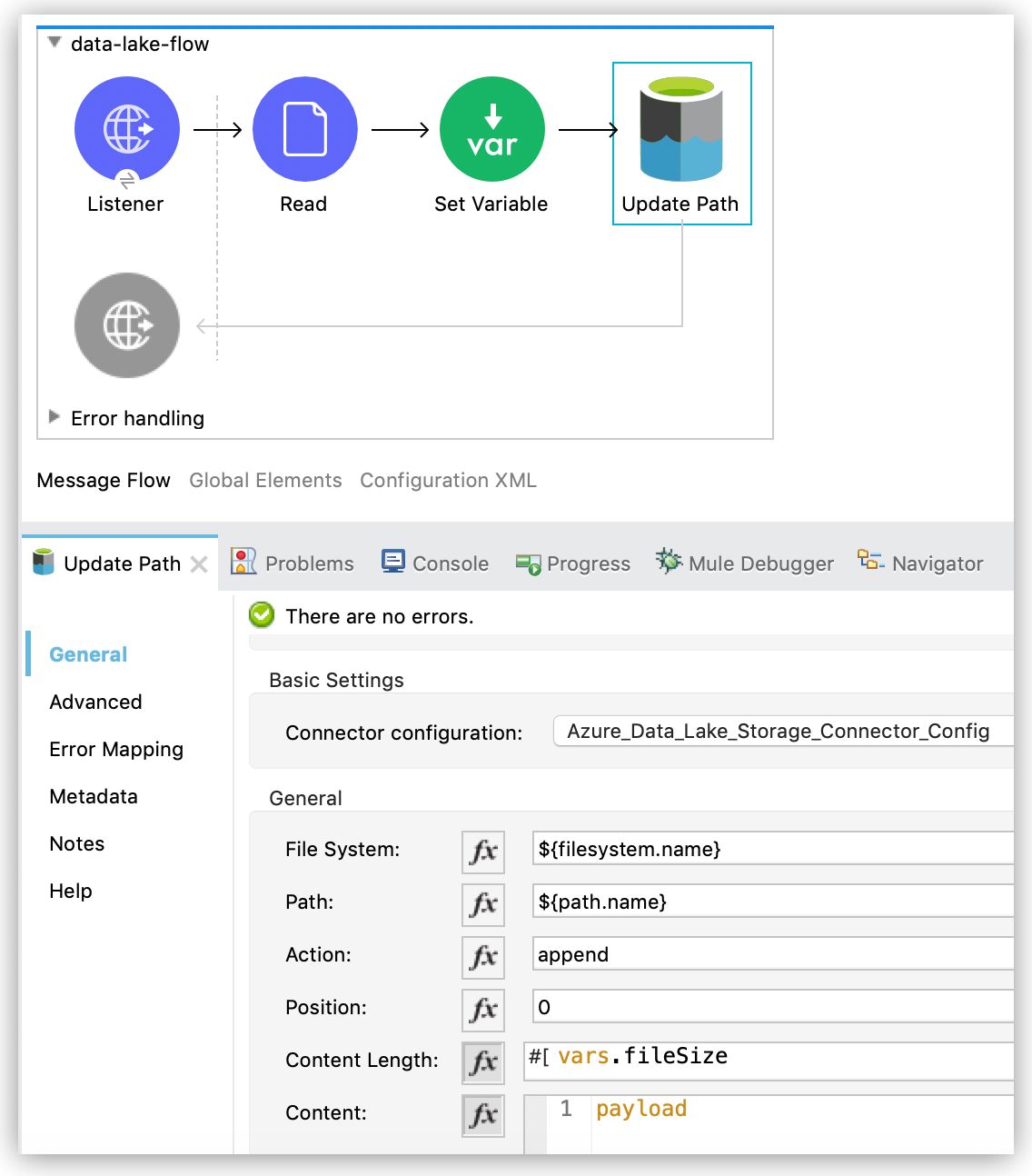Click the Read file operation icon

pyautogui.click(x=304, y=129)
